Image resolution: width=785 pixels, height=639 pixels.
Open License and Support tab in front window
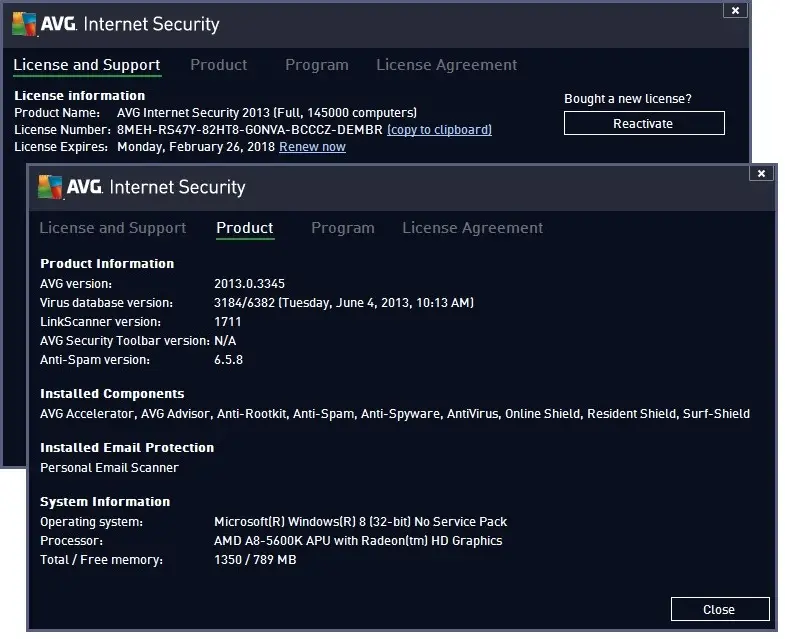click(x=113, y=228)
